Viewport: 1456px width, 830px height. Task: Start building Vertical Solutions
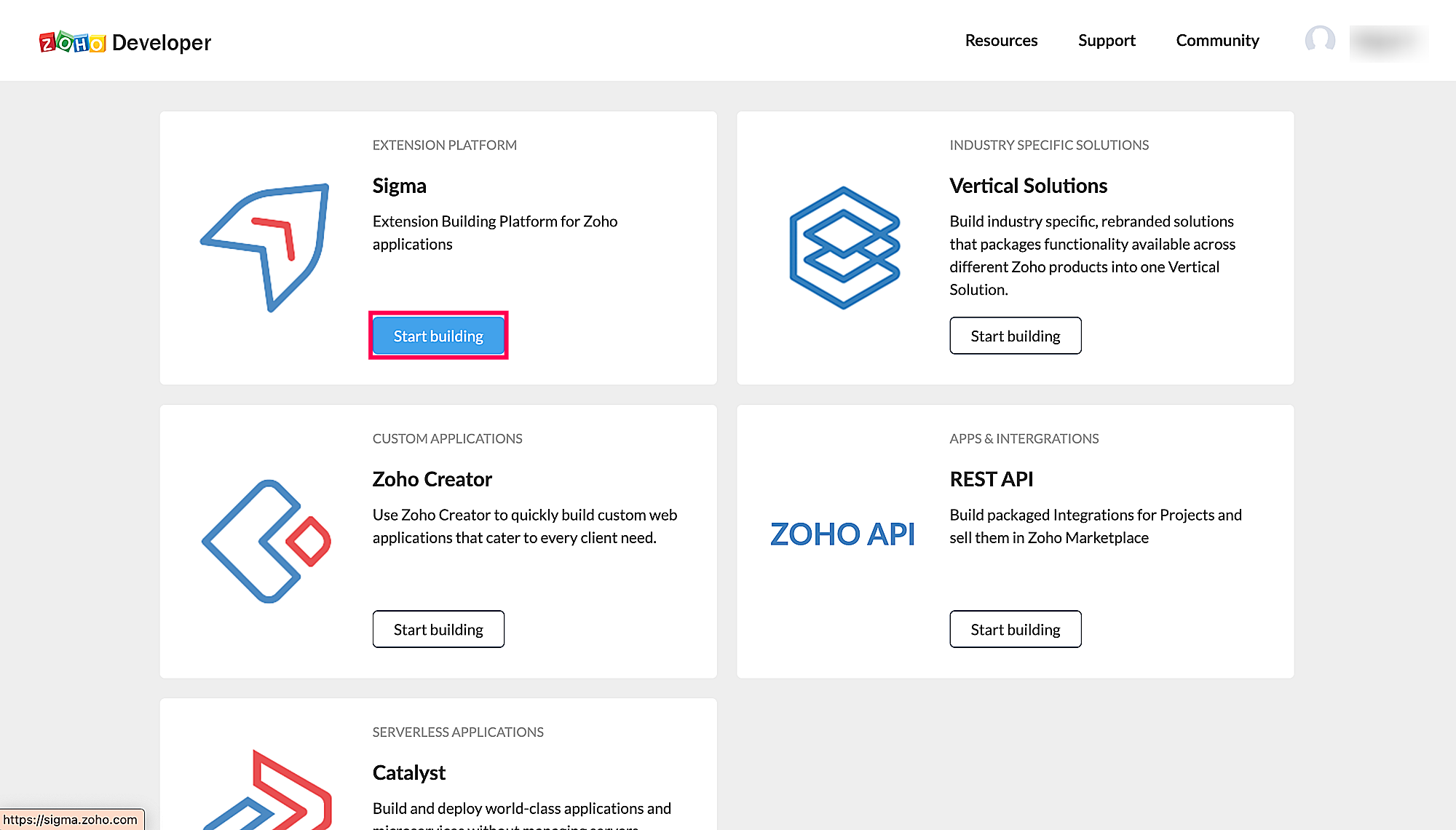(x=1015, y=336)
